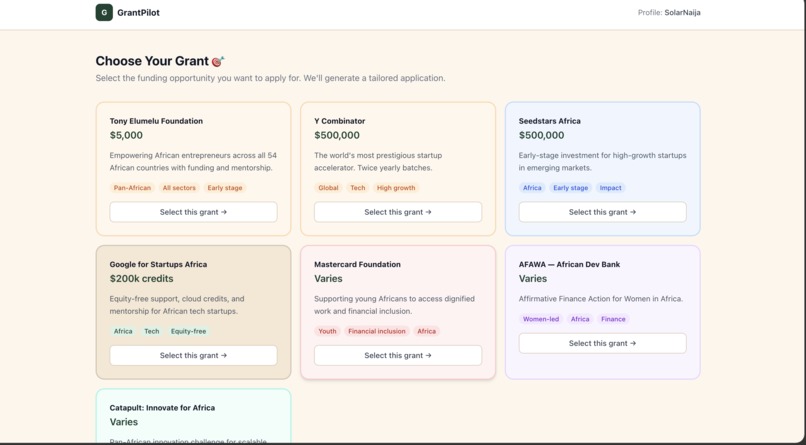
Task: Open the GrantPilot home link text
Action: pyautogui.click(x=138, y=13)
